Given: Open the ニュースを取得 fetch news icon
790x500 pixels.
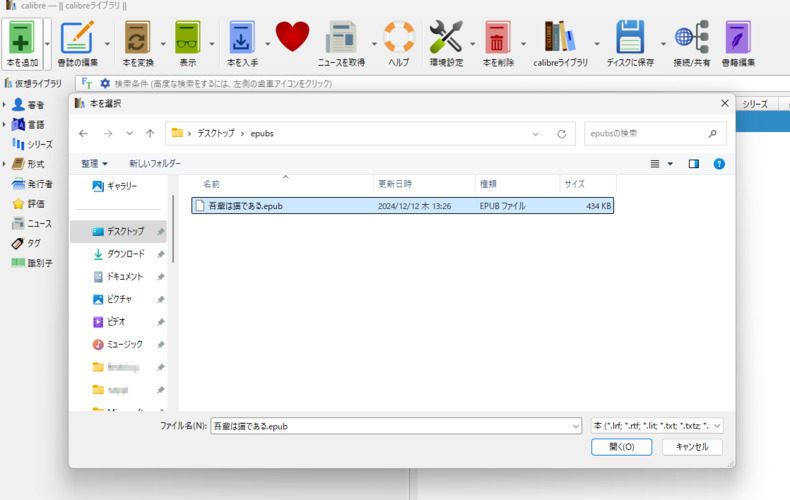Looking at the screenshot, I should click(x=341, y=37).
